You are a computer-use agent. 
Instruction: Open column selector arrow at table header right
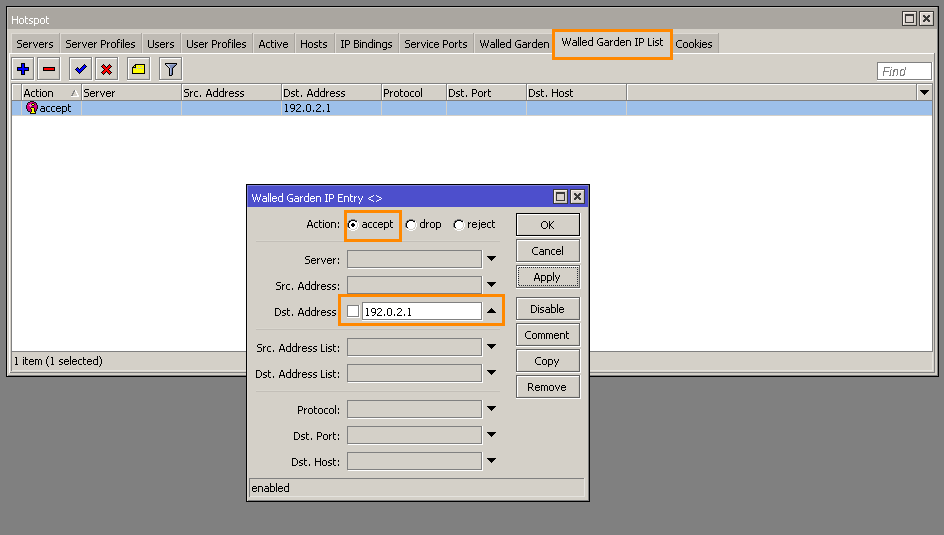[923, 93]
